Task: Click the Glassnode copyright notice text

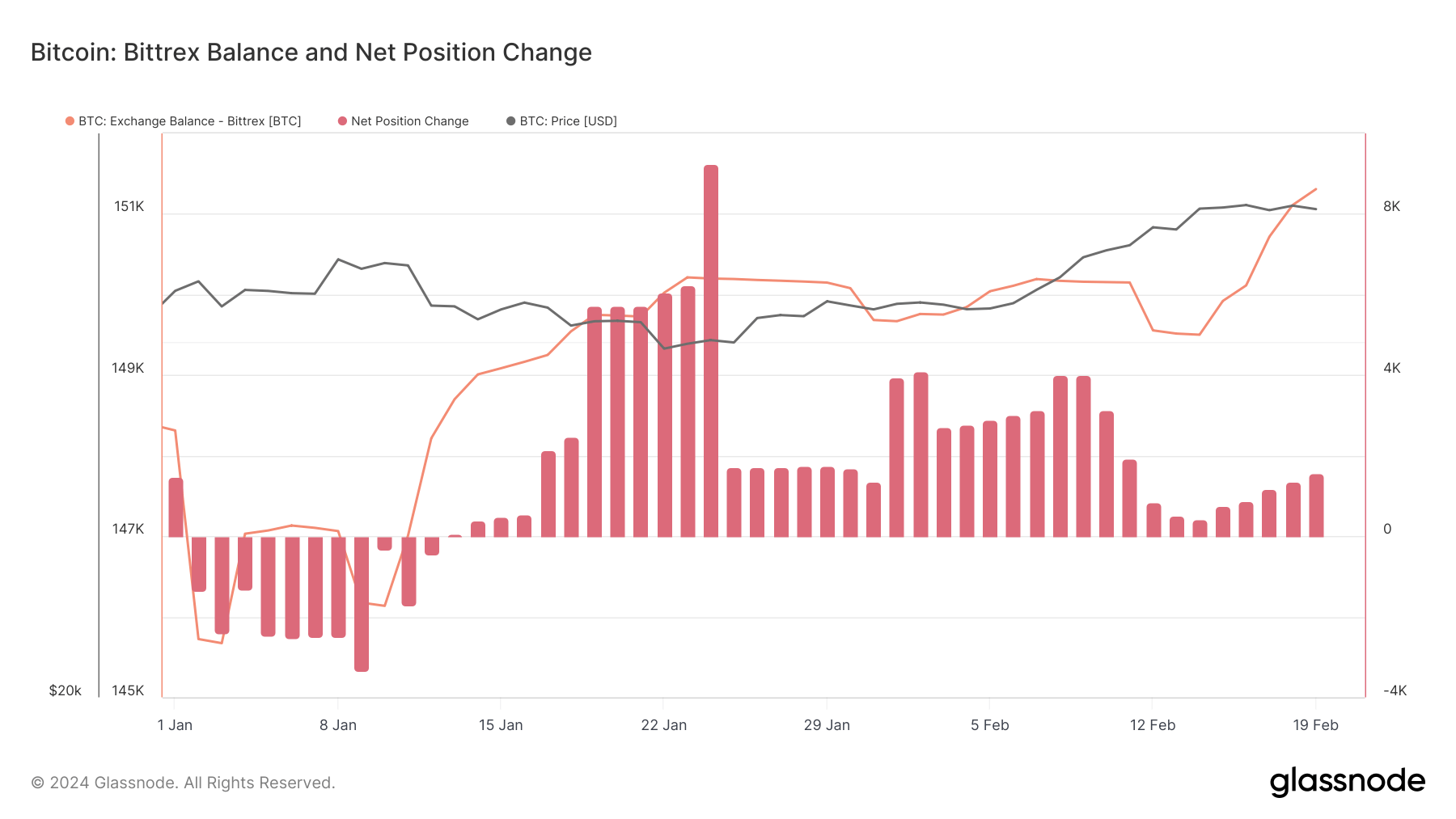Action: tap(183, 783)
